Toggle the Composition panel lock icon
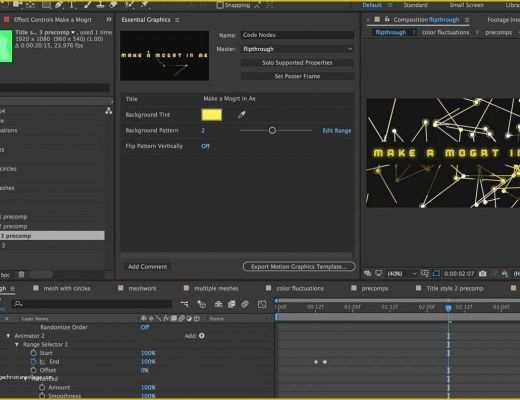Screen dimensions: 520x400 click(x=387, y=20)
